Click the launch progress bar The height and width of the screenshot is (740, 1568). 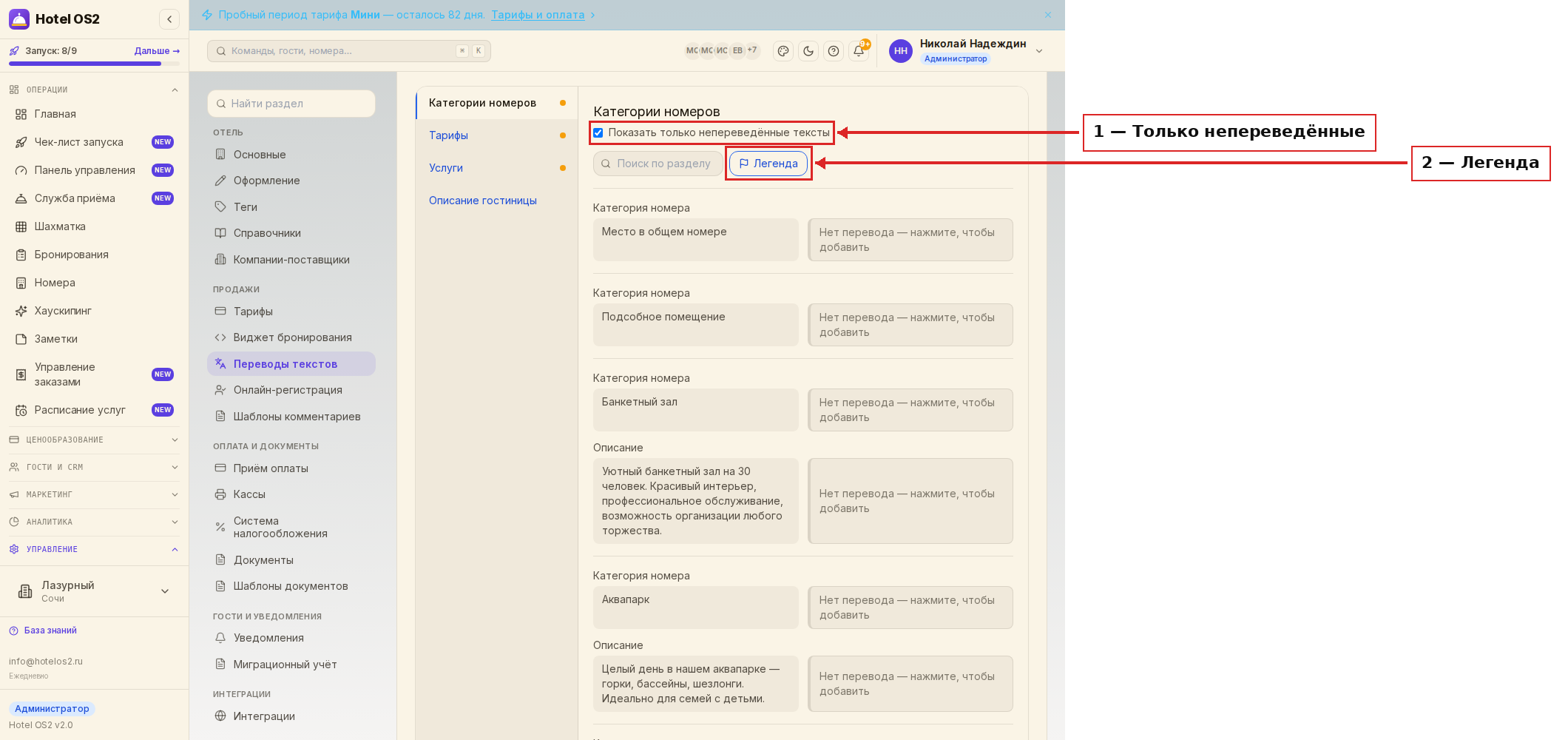click(x=94, y=64)
